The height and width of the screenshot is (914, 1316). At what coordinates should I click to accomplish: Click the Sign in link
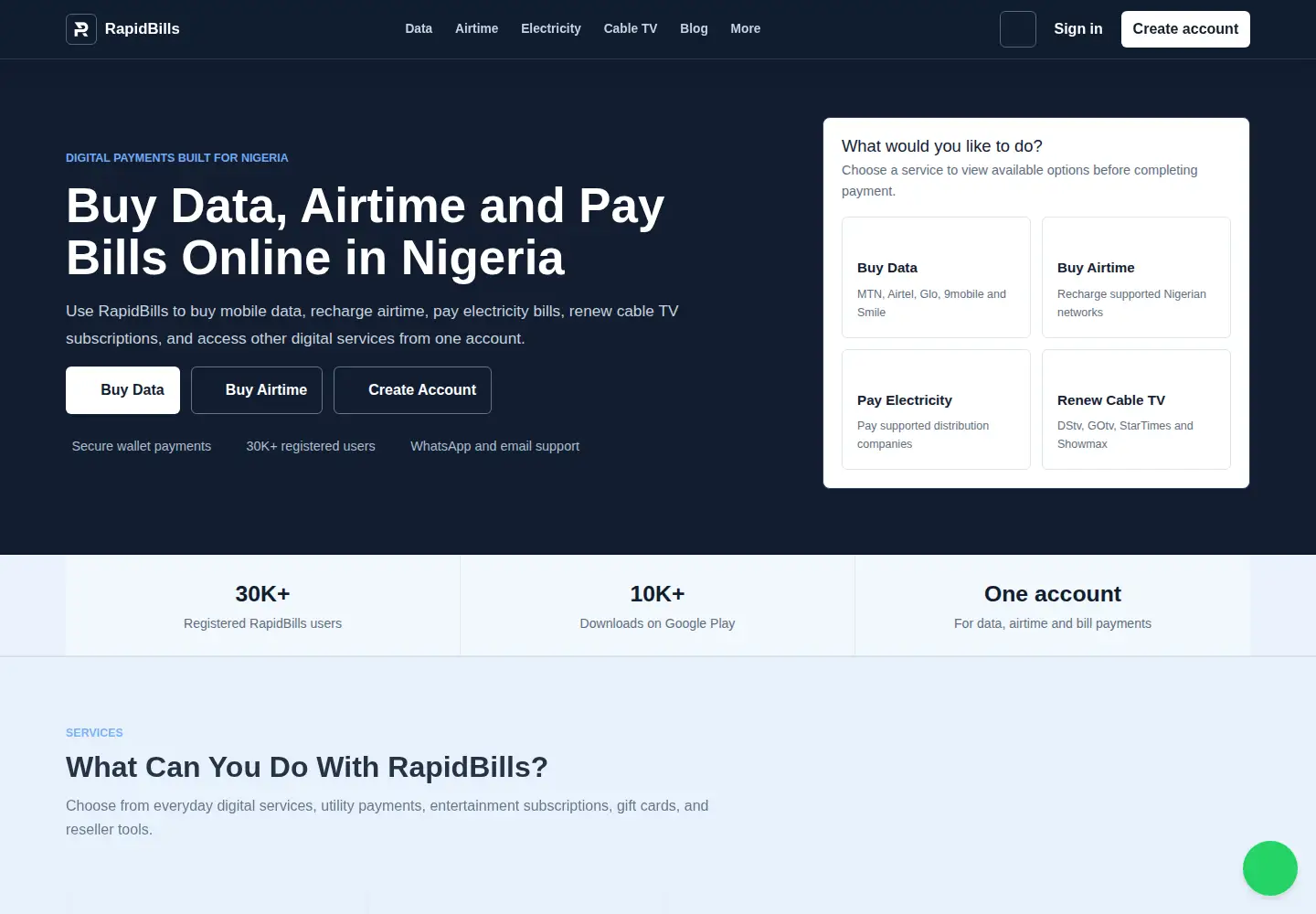click(x=1078, y=29)
